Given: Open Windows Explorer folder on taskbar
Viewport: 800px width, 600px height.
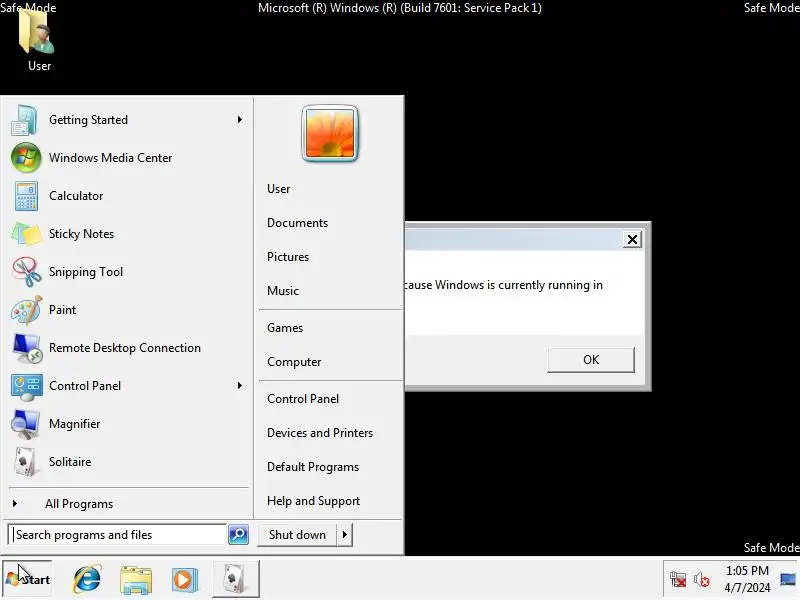Looking at the screenshot, I should pos(136,580).
